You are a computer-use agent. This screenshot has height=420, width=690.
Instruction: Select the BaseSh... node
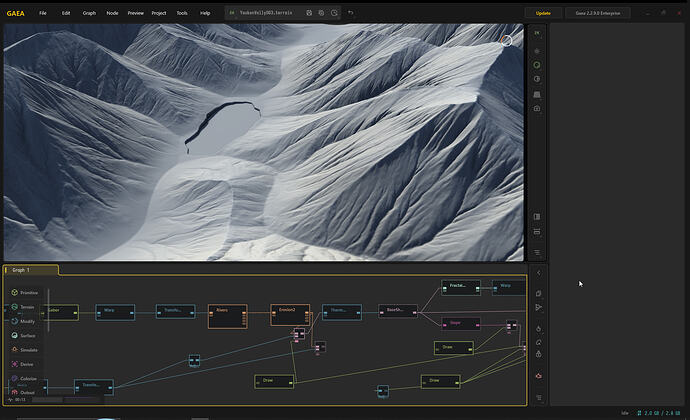coord(398,312)
